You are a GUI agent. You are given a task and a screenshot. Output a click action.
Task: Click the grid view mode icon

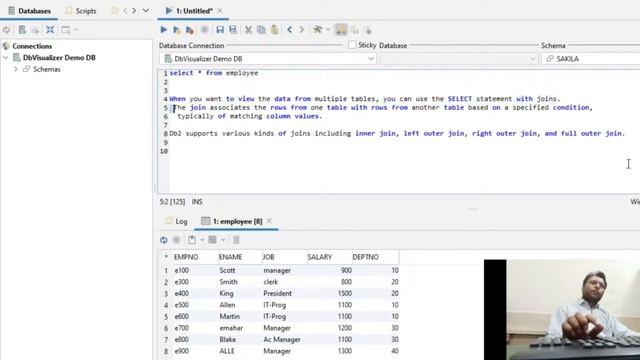[x=213, y=240]
